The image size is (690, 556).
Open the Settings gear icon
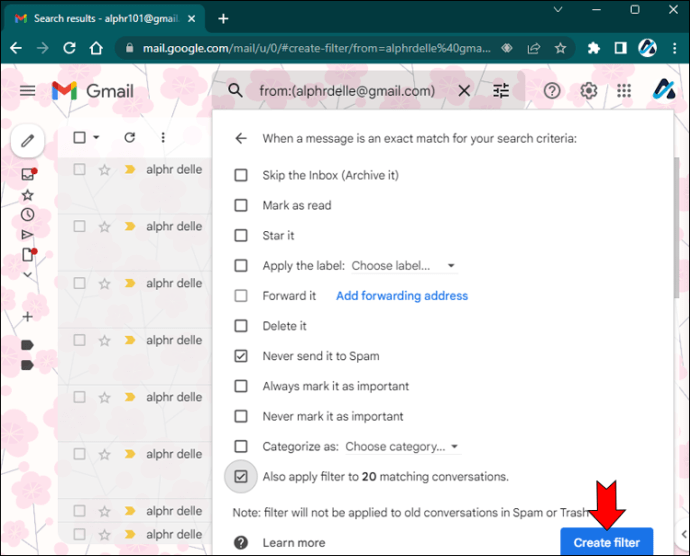coord(588,91)
